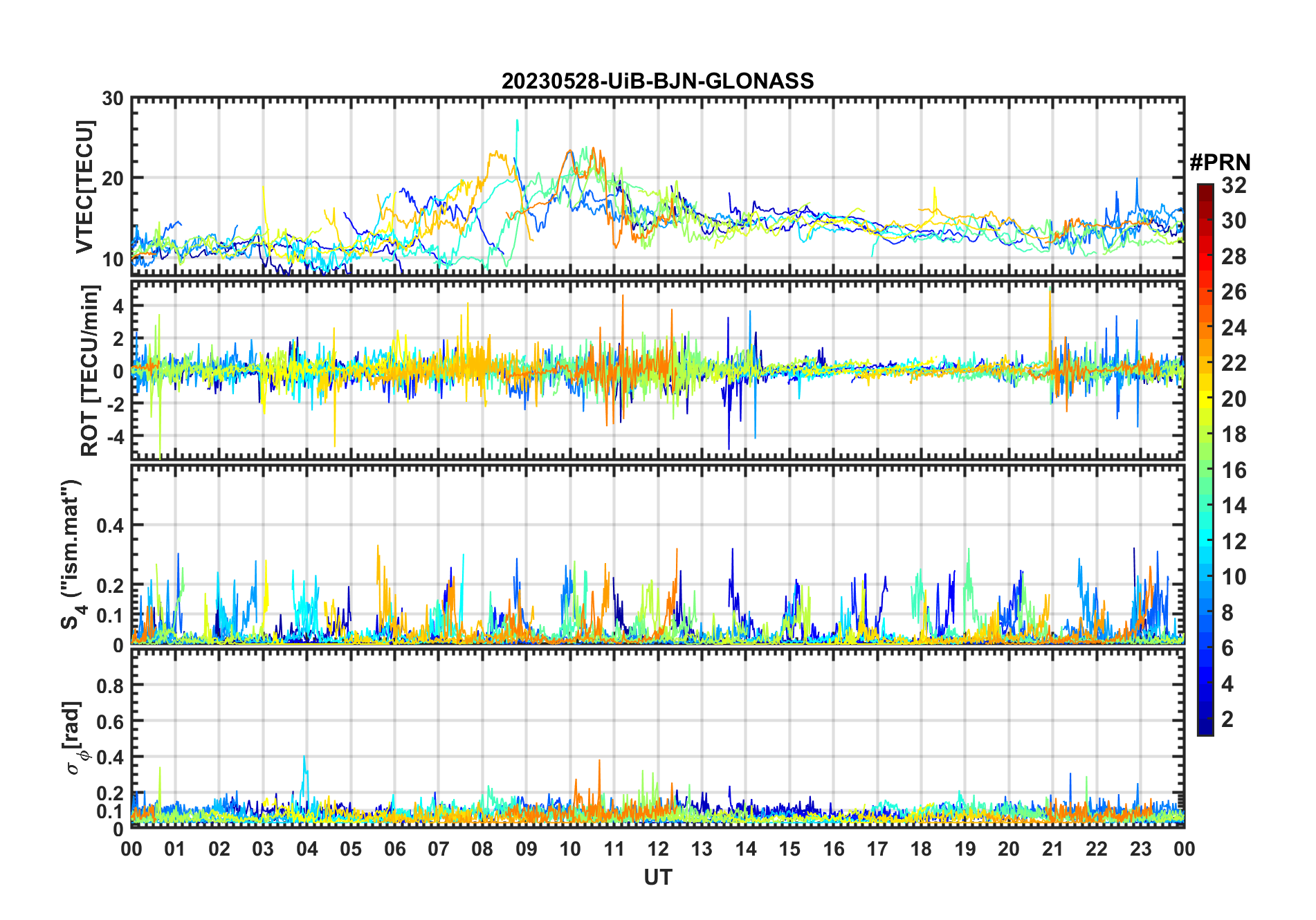Pick the orange colorbar segment beside 24
Image resolution: width=1316 pixels, height=920 pixels.
[x=1205, y=327]
